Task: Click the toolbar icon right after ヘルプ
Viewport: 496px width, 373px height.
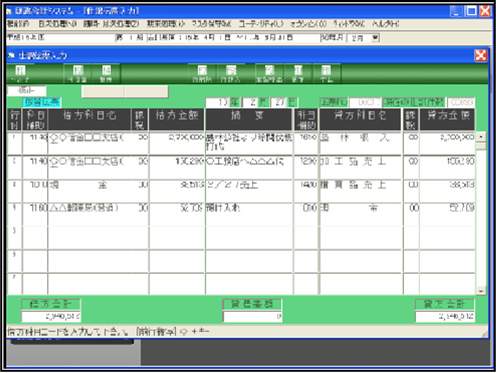Action: click(x=78, y=74)
